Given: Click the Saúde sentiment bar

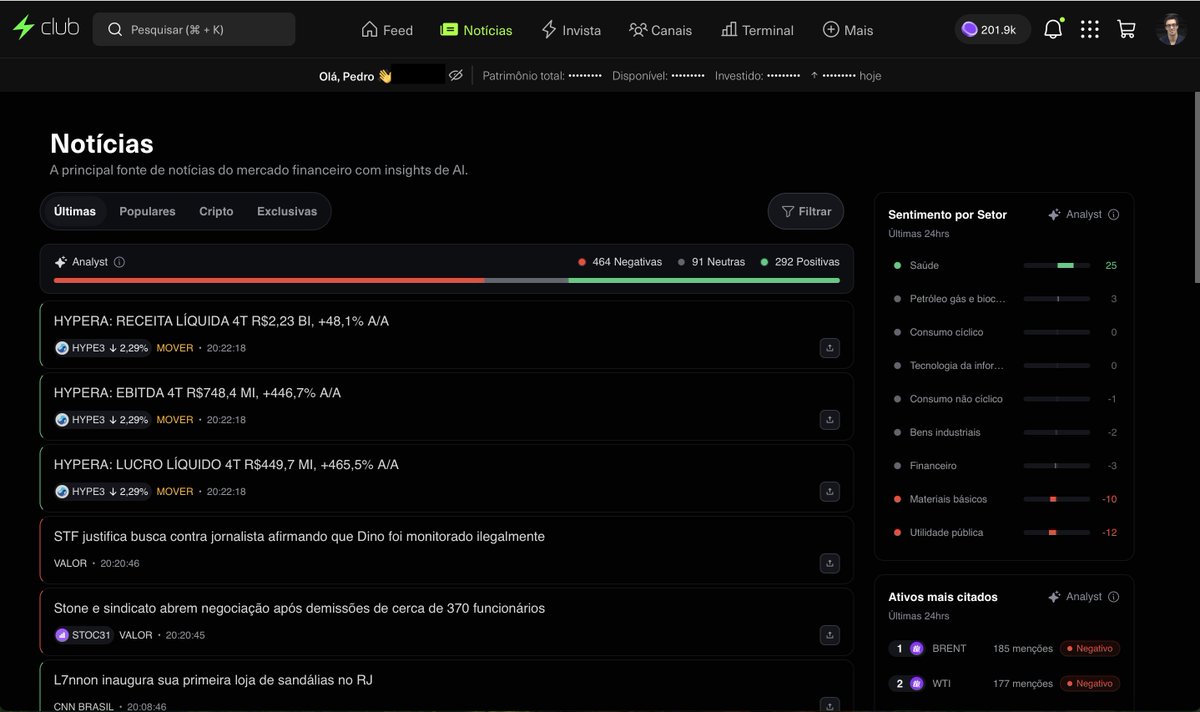Looking at the screenshot, I should (1057, 265).
